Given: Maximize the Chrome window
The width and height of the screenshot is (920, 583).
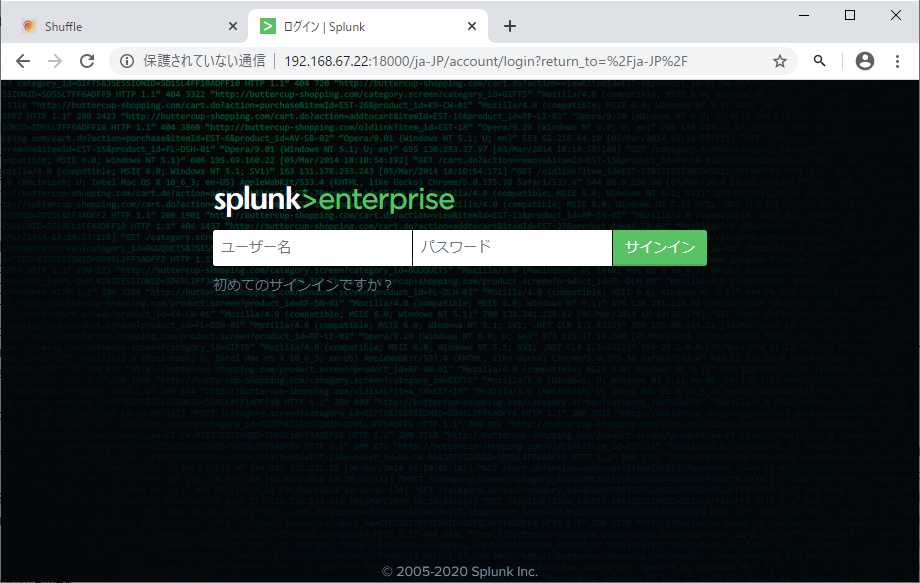Looking at the screenshot, I should coord(850,15).
